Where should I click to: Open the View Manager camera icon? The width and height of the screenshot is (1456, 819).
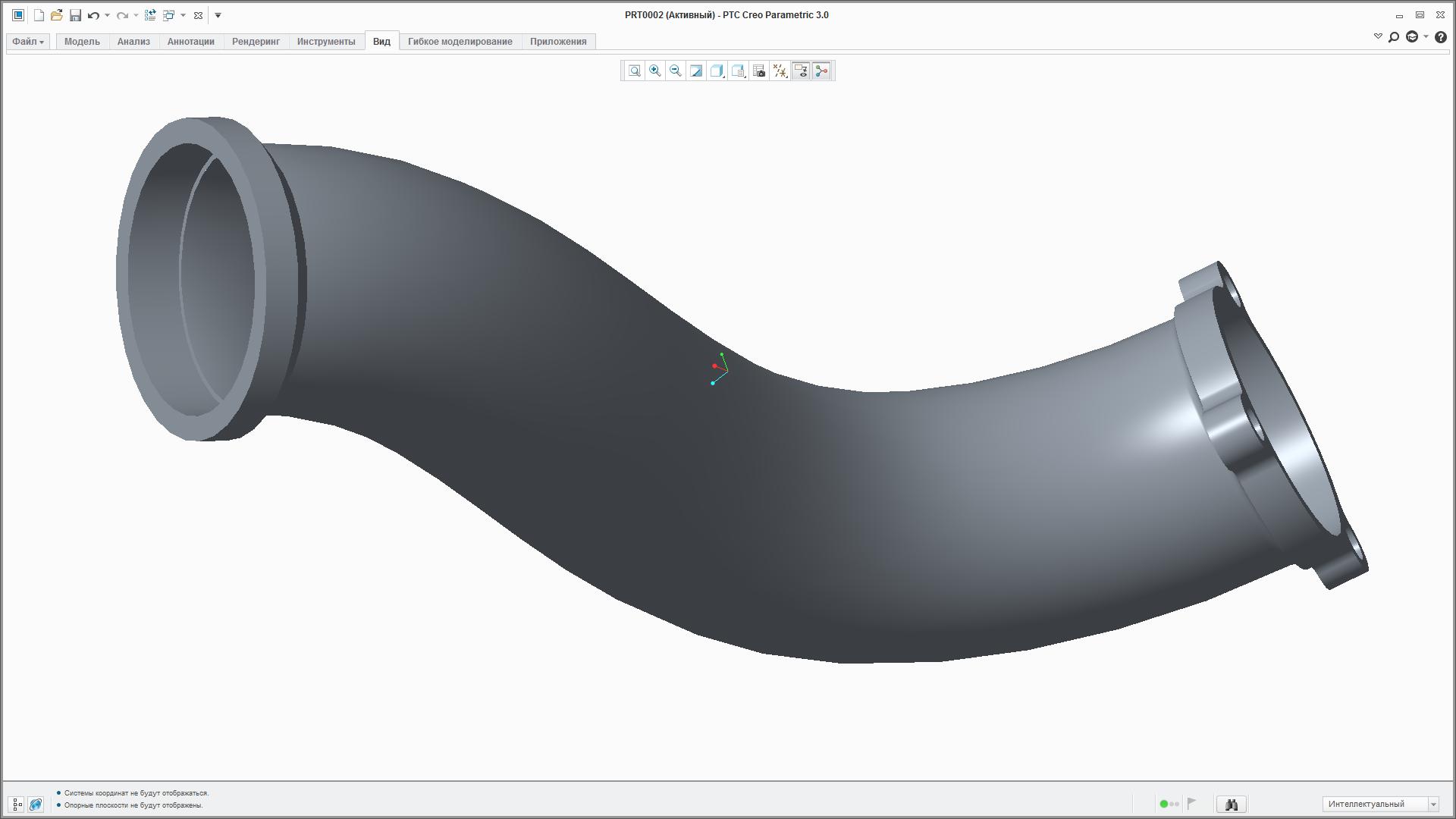(759, 71)
